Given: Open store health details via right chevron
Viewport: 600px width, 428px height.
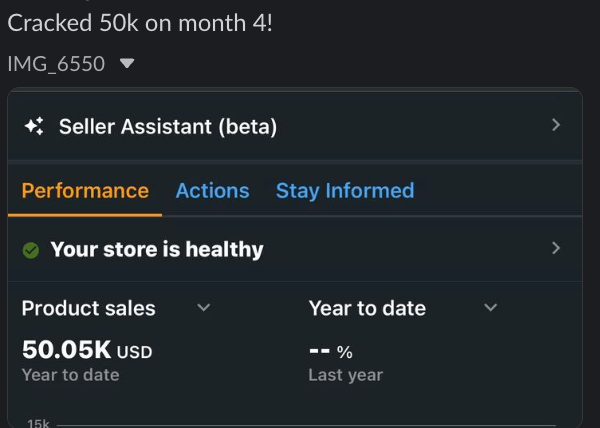Looking at the screenshot, I should [x=556, y=248].
